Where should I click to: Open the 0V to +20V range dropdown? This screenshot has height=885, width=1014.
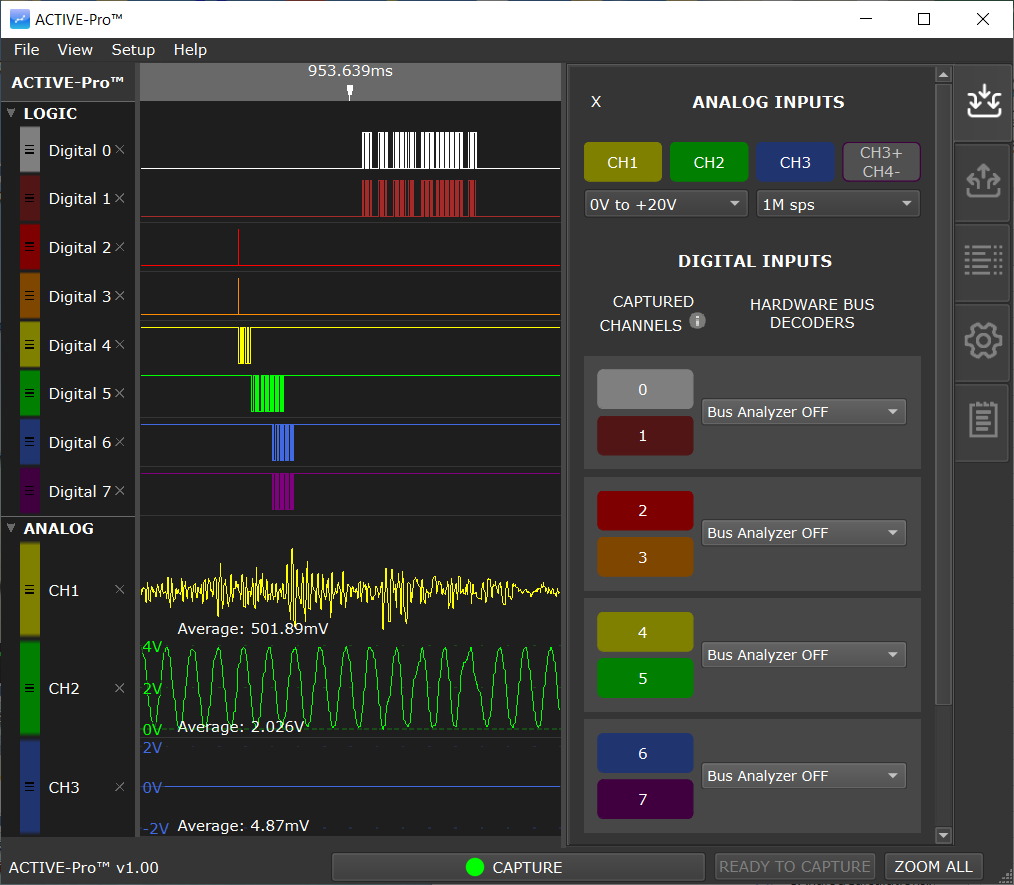pos(665,203)
